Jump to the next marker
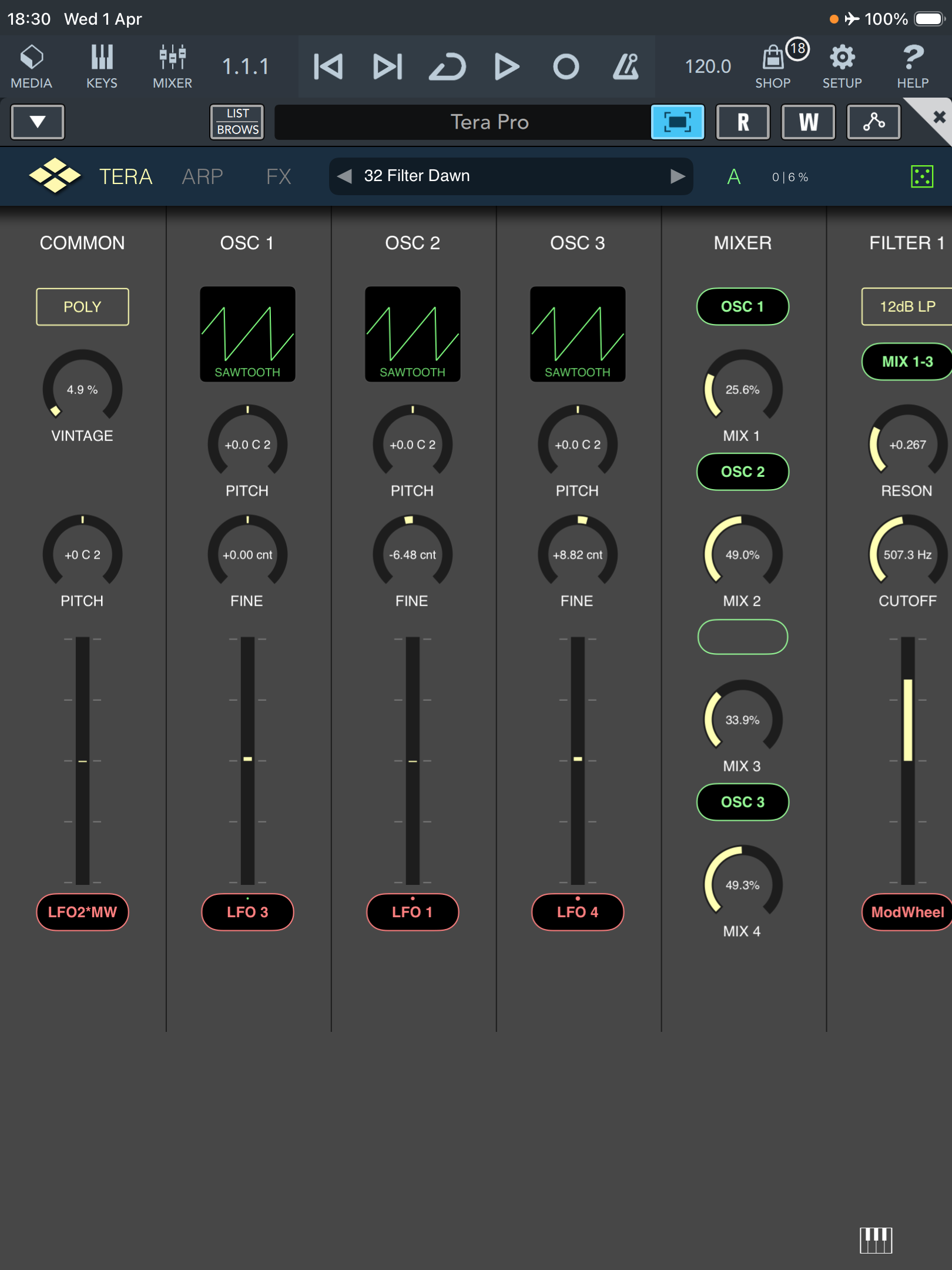This screenshot has height=1270, width=952. coord(388,66)
